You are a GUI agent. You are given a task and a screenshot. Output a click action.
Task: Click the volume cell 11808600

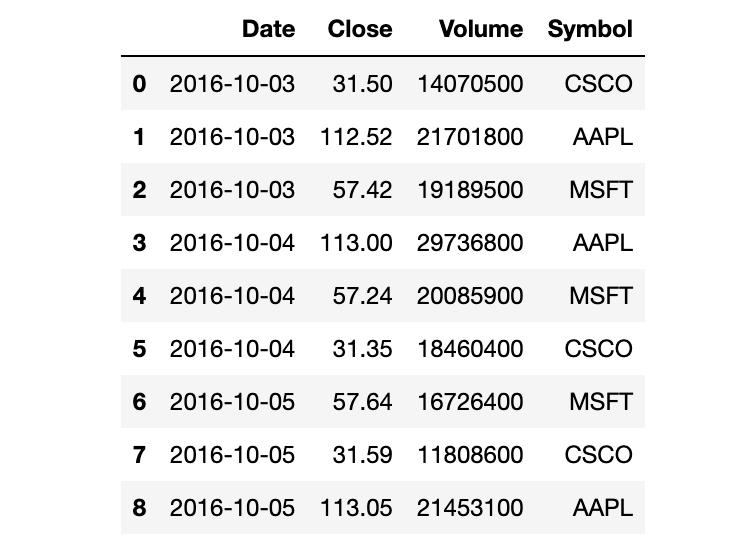pyautogui.click(x=470, y=455)
